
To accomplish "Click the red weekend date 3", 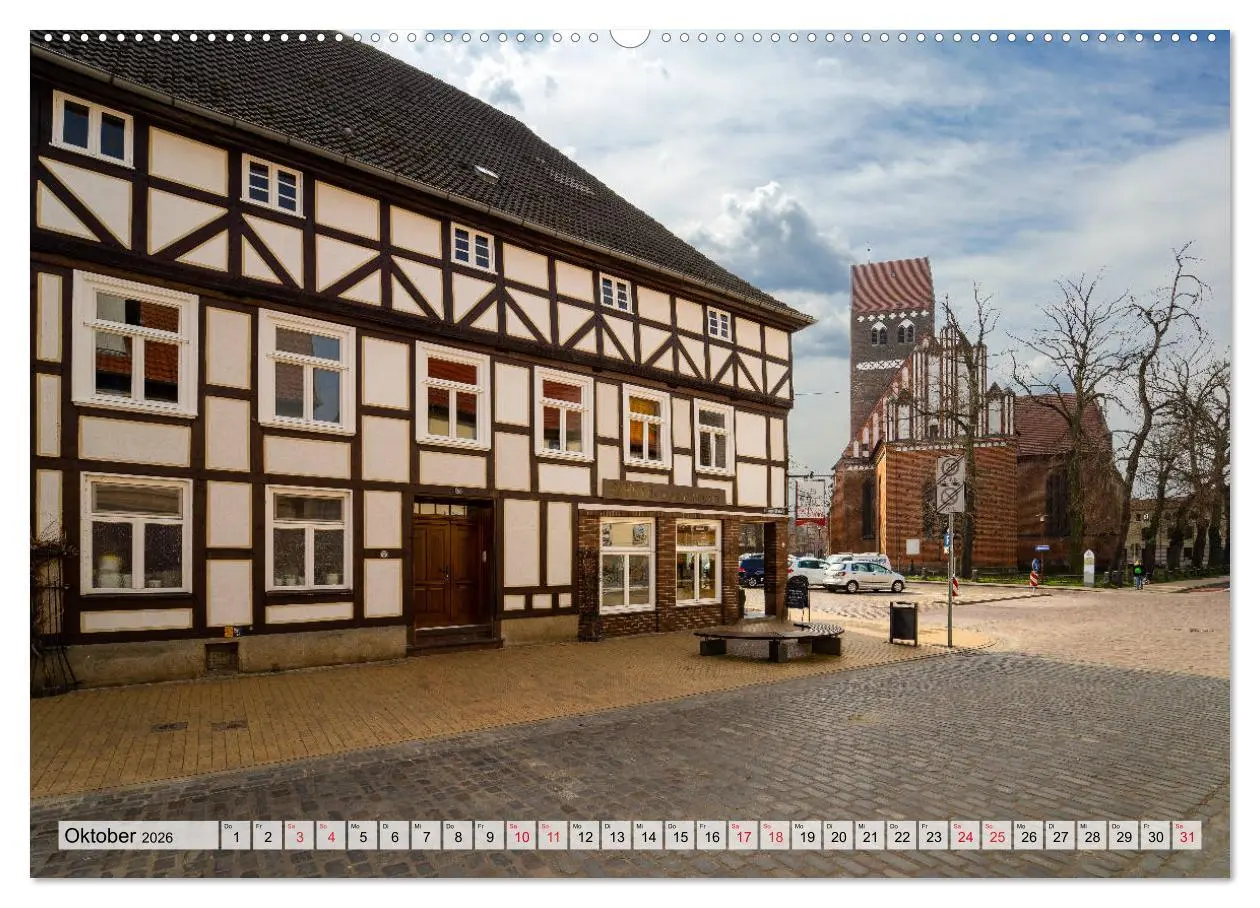I will (x=298, y=839).
